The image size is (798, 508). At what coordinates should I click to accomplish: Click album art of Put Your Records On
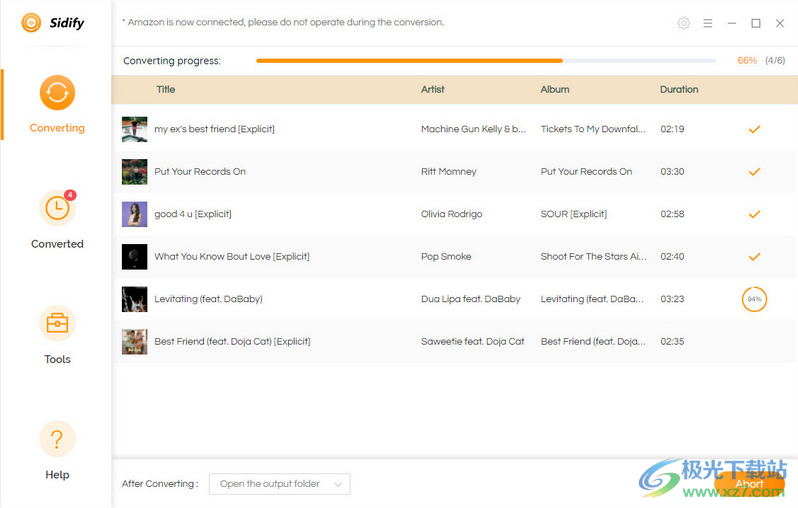(134, 172)
